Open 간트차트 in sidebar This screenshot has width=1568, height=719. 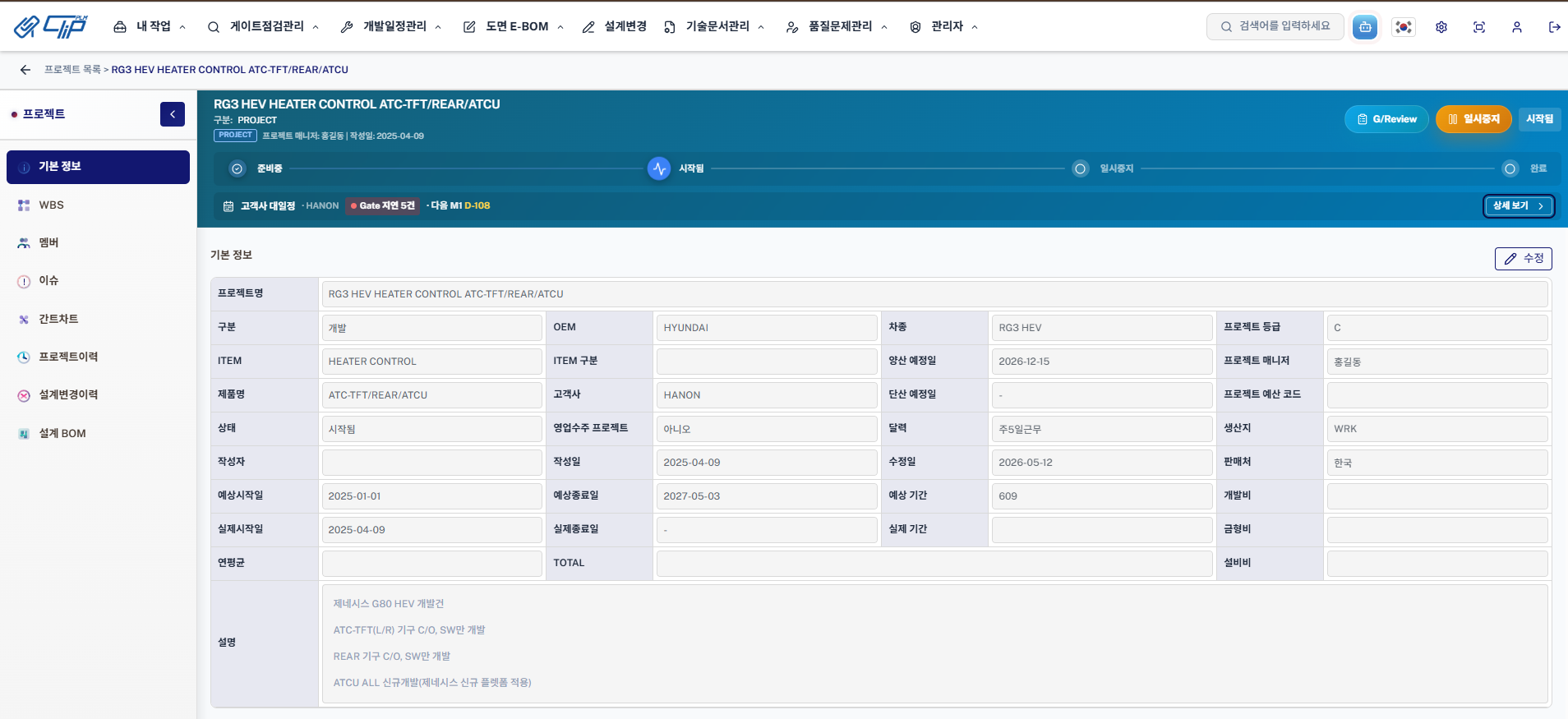[98, 319]
